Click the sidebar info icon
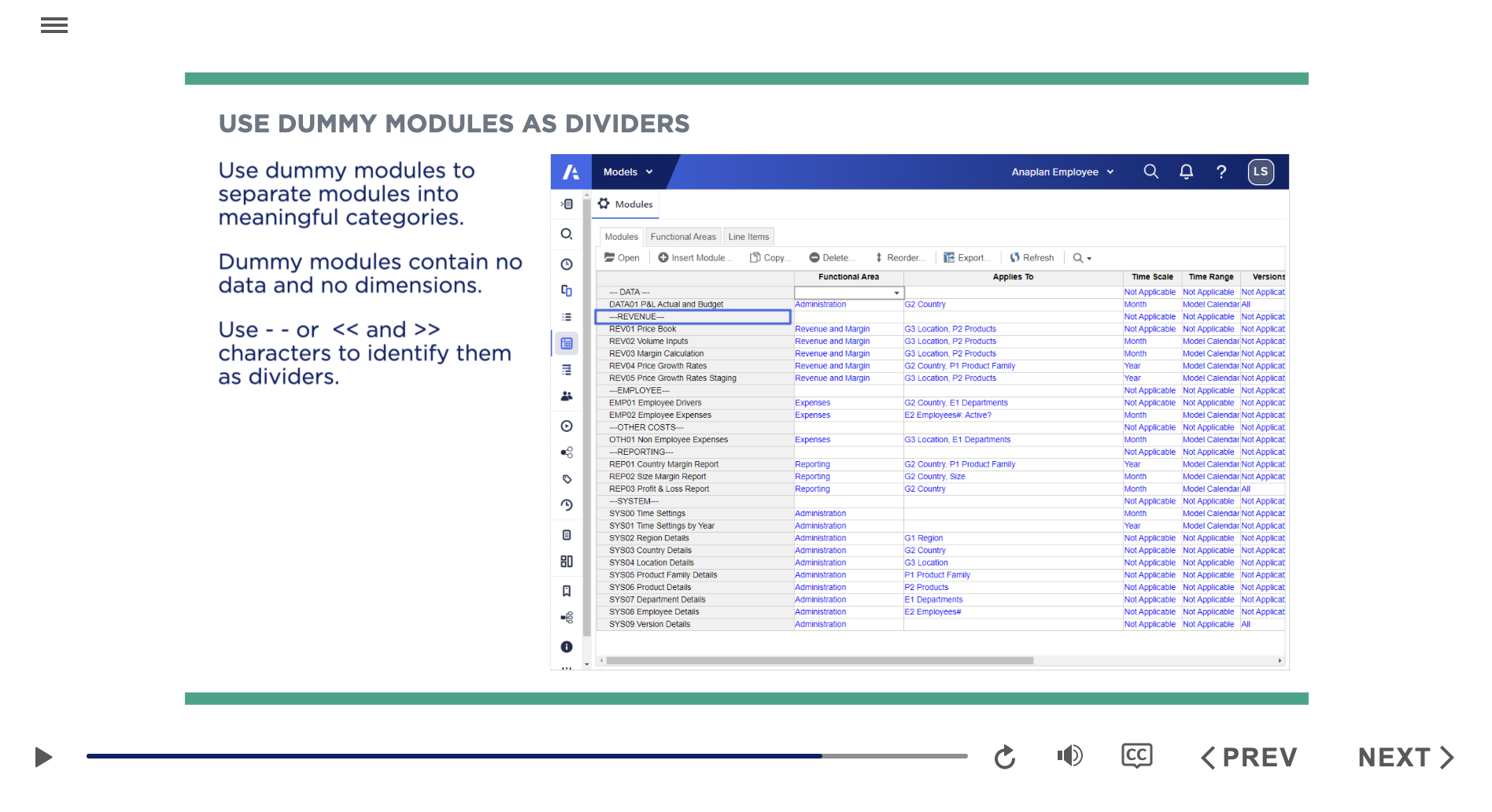The image size is (1492, 812). [567, 647]
